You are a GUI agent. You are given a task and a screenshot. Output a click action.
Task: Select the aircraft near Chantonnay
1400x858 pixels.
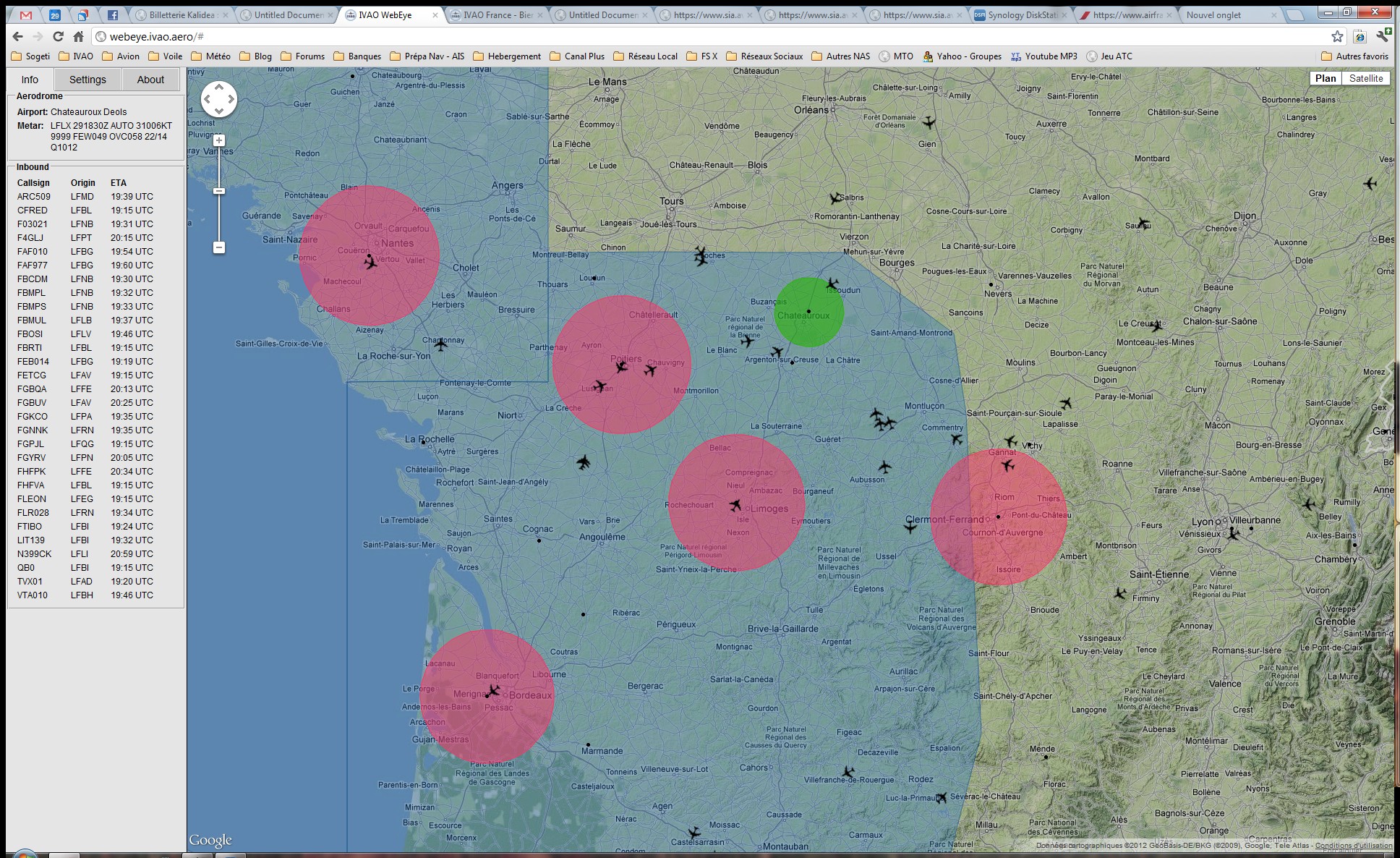(x=440, y=344)
